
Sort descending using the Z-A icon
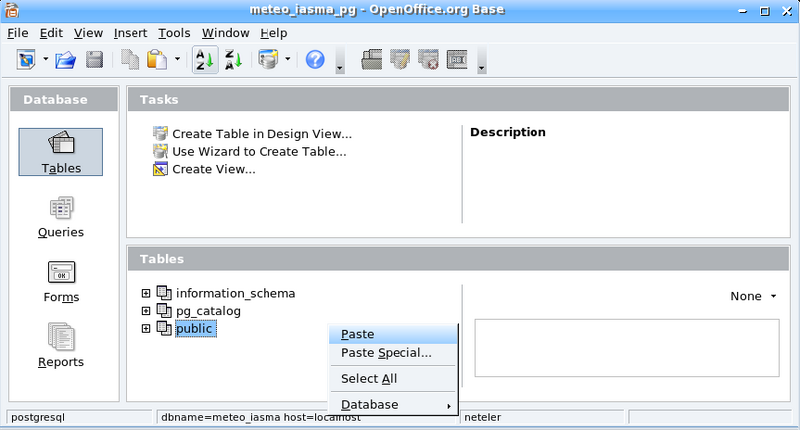coord(231,60)
